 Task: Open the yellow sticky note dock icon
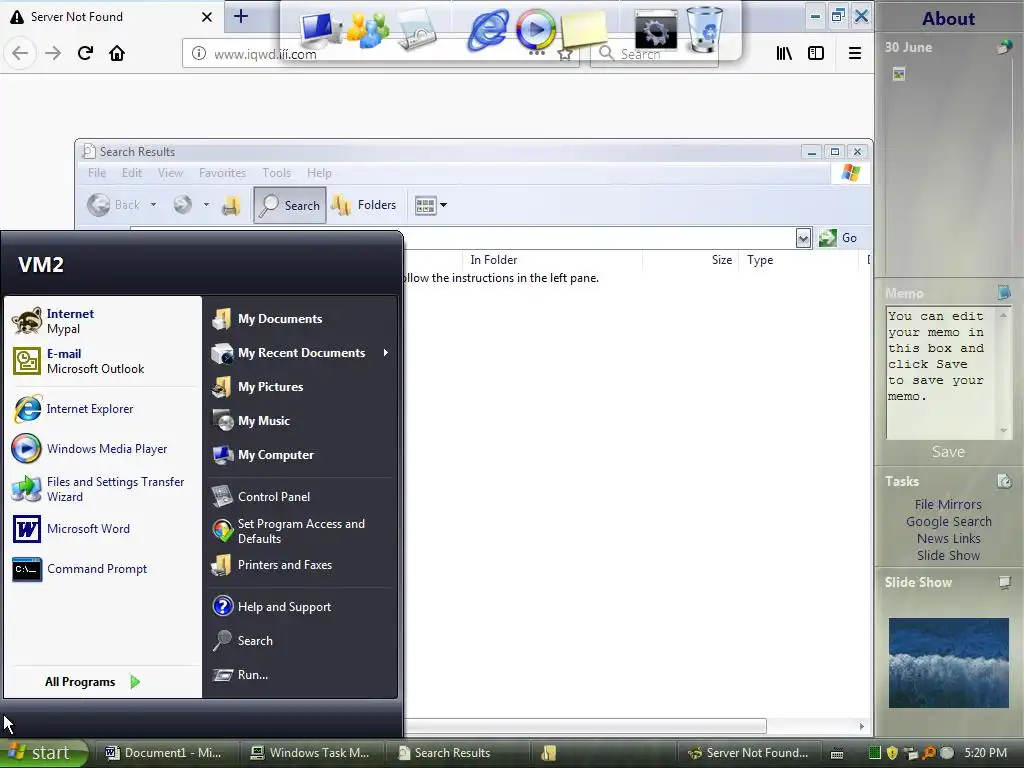pos(583,29)
